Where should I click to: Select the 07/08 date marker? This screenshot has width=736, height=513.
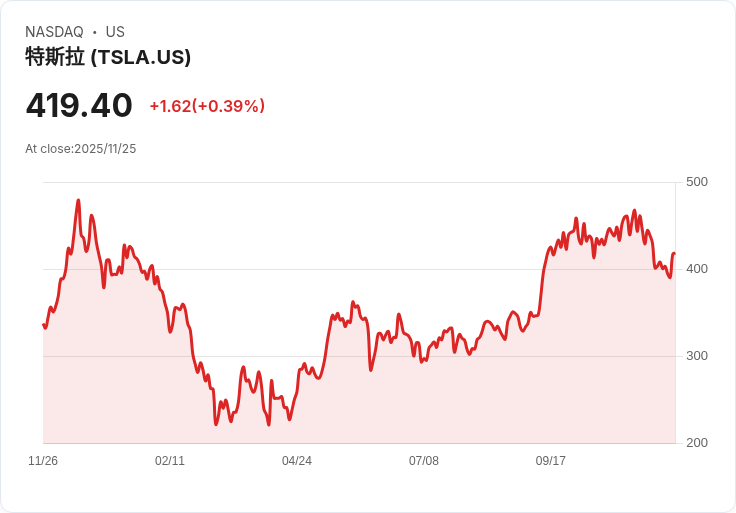[x=424, y=461]
